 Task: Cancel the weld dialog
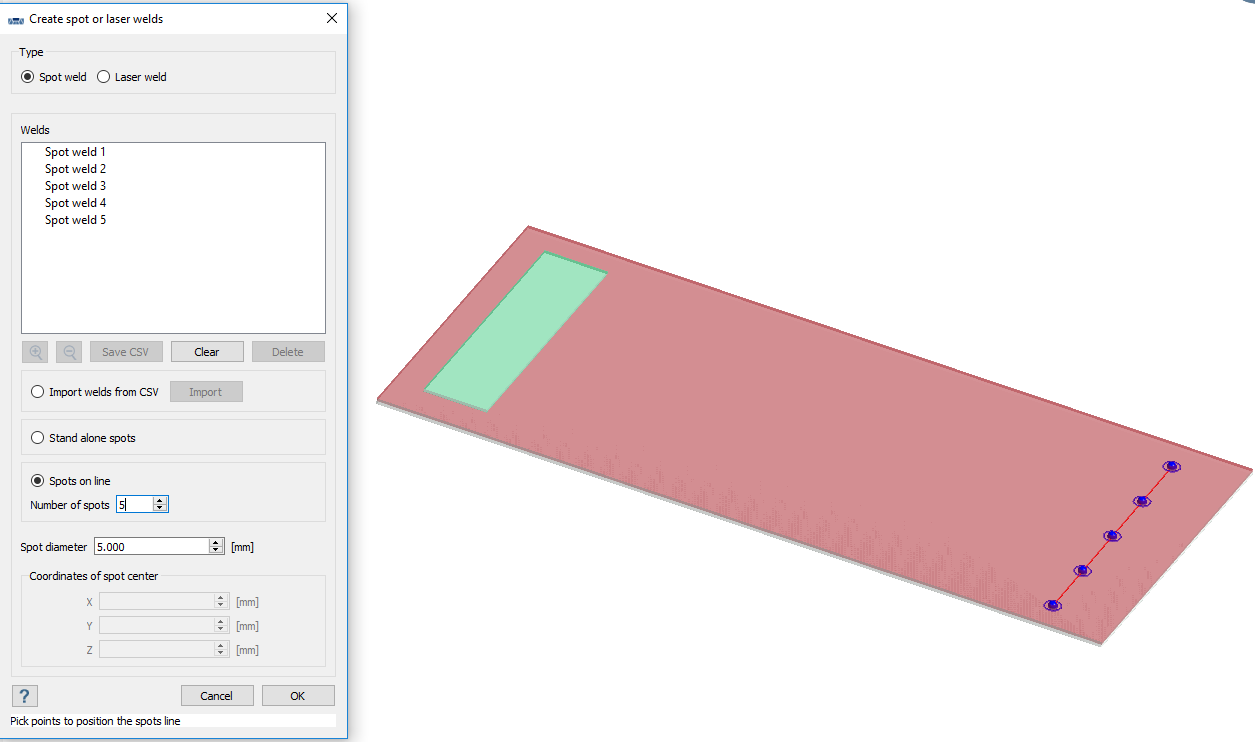pyautogui.click(x=217, y=696)
